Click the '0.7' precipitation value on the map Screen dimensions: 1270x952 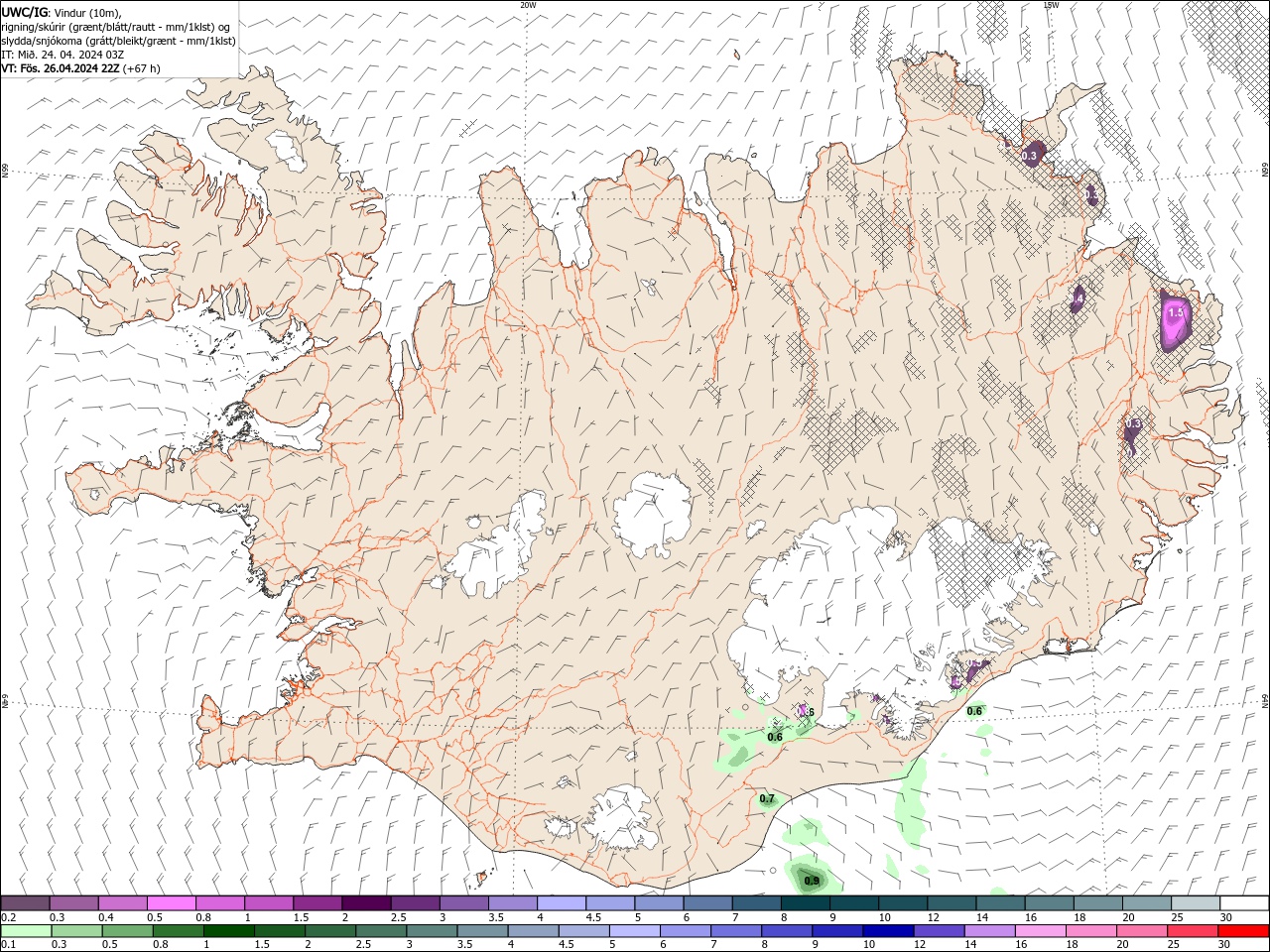pyautogui.click(x=767, y=798)
